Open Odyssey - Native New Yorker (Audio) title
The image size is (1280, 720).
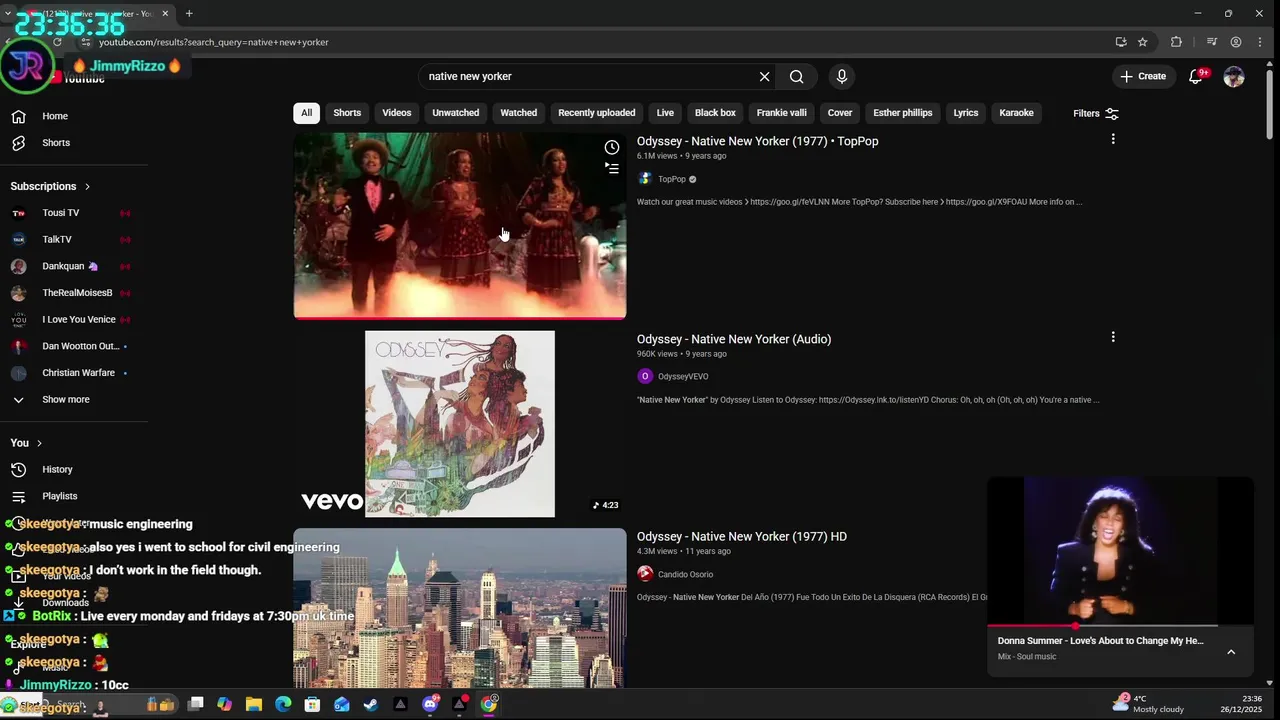[734, 339]
